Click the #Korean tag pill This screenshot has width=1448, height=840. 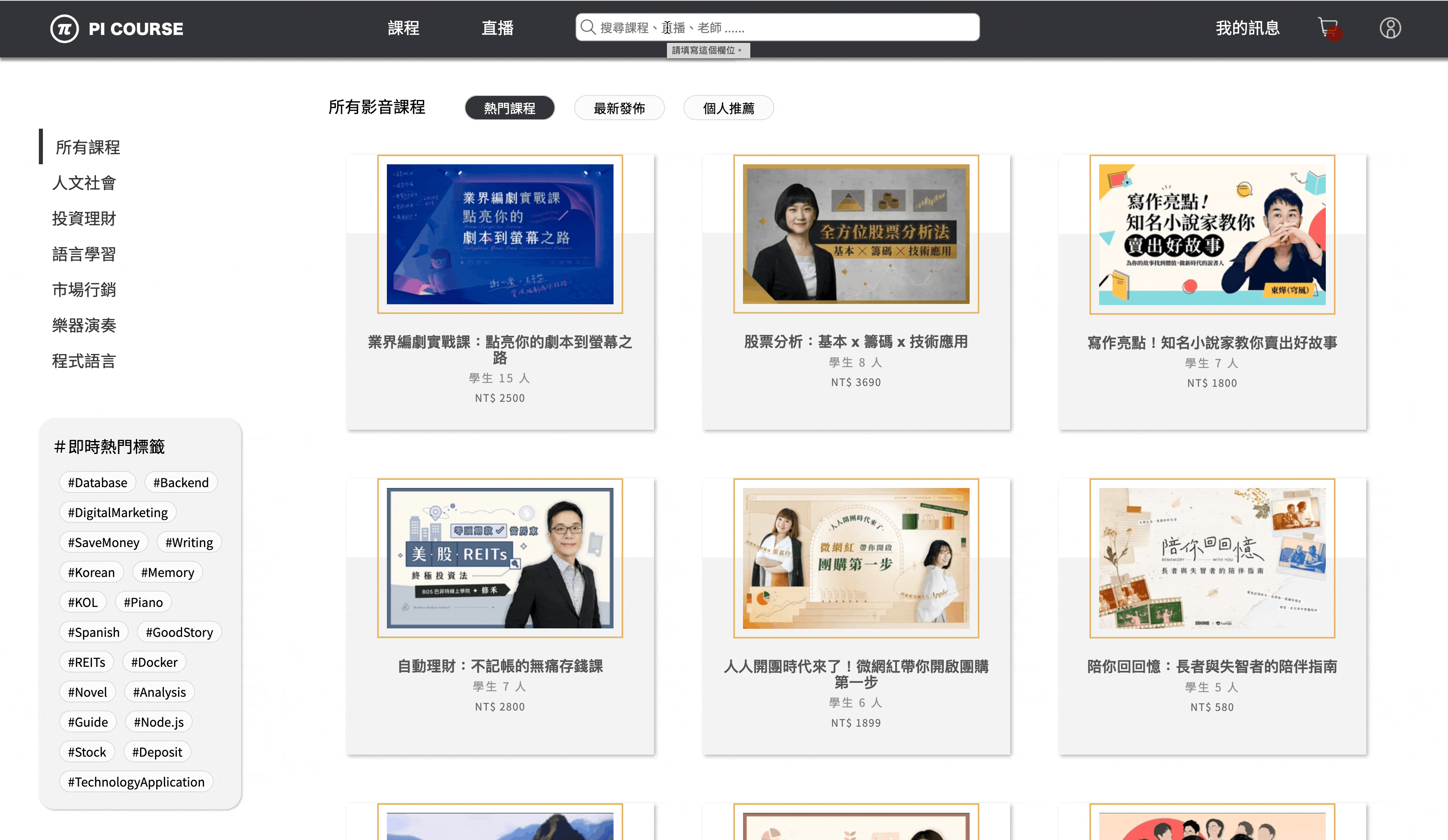91,572
